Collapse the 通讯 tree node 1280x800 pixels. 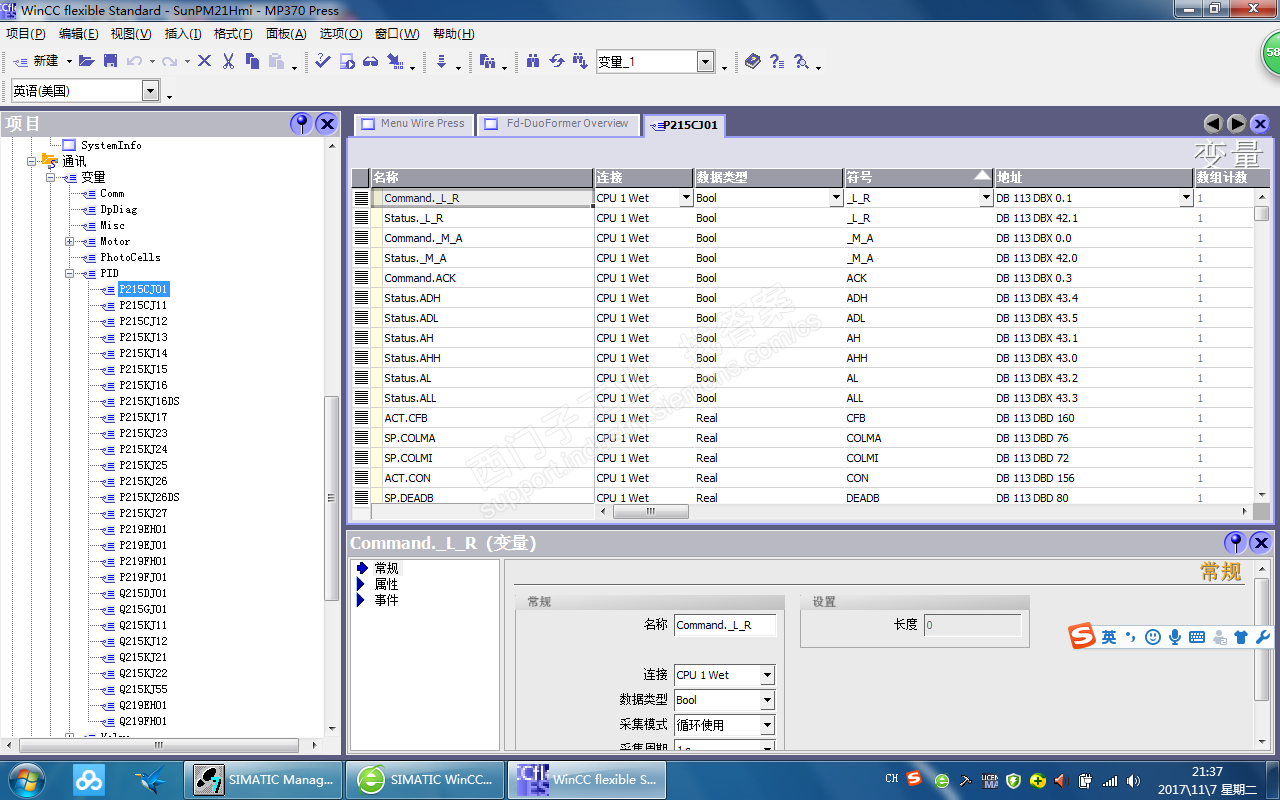click(31, 161)
